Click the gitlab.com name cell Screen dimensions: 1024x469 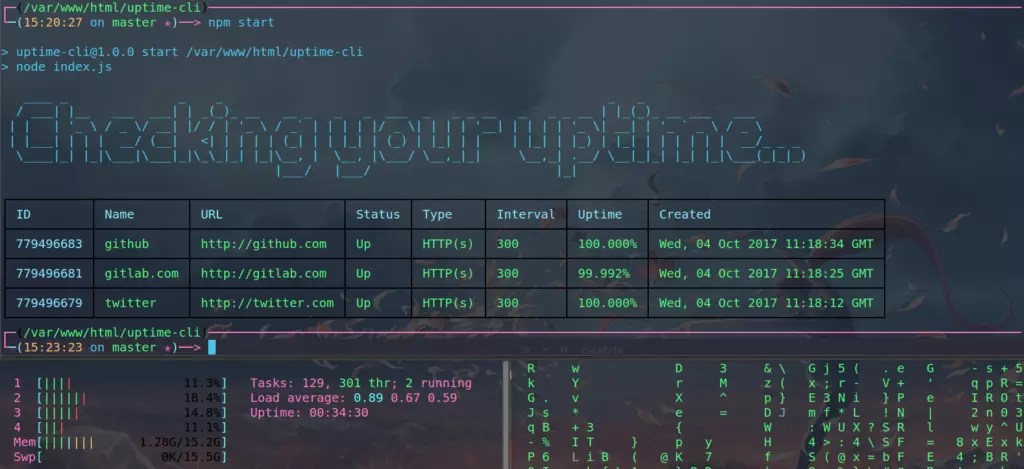point(142,273)
